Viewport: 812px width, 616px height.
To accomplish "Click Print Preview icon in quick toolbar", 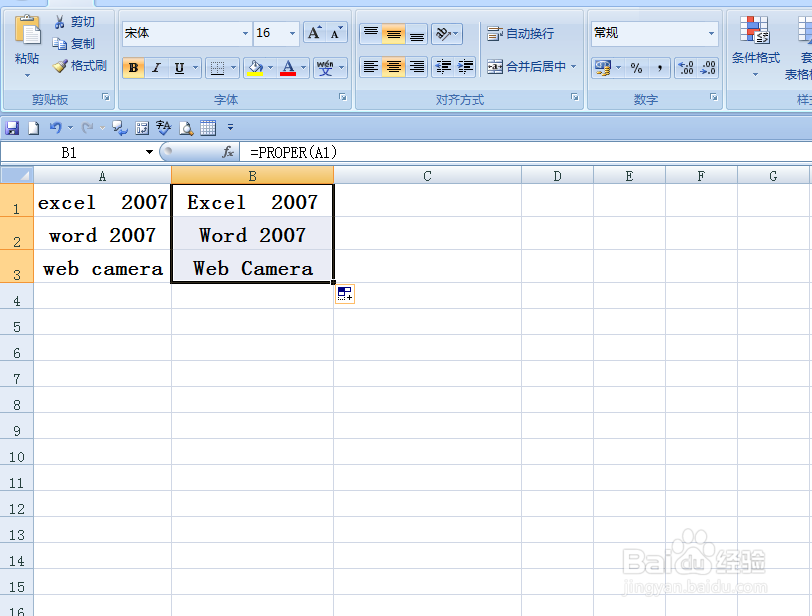I will pos(186,128).
